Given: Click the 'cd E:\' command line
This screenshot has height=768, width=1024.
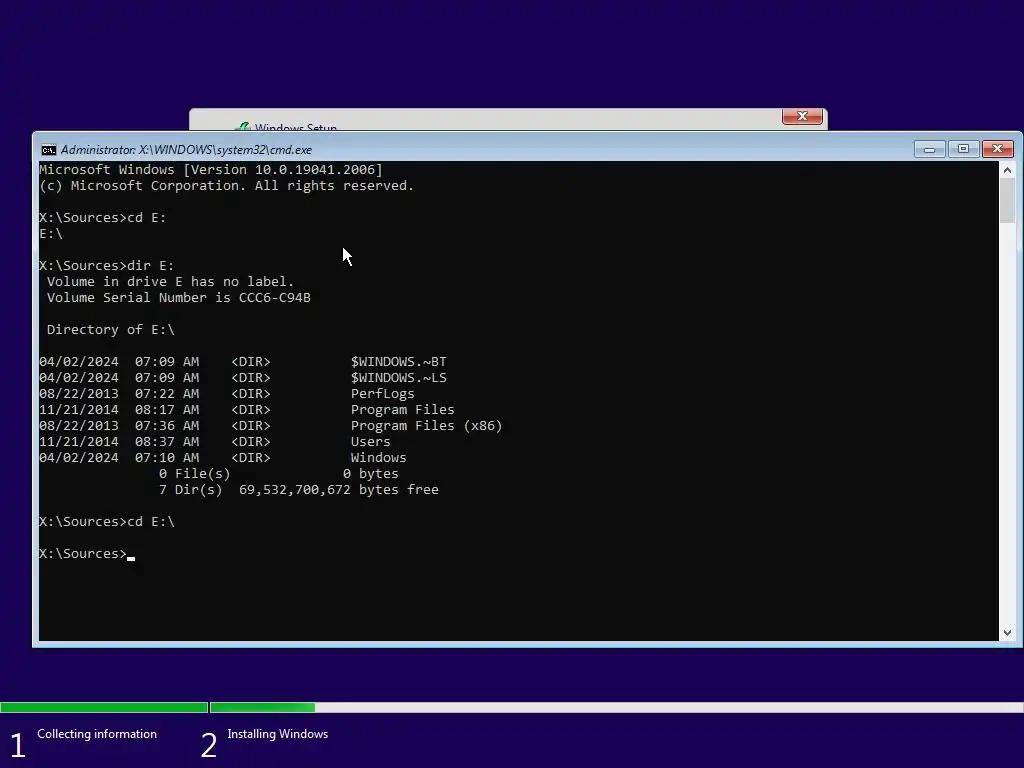Looking at the screenshot, I should coord(106,522).
